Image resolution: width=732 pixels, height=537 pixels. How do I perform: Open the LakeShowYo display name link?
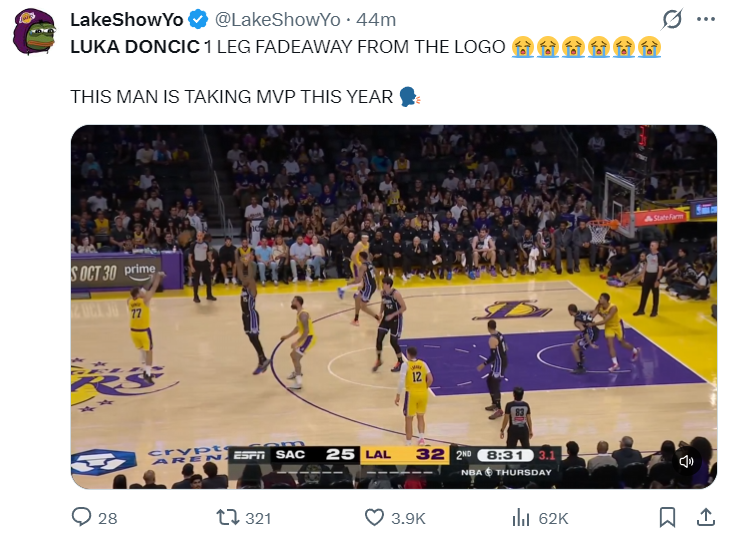point(127,20)
